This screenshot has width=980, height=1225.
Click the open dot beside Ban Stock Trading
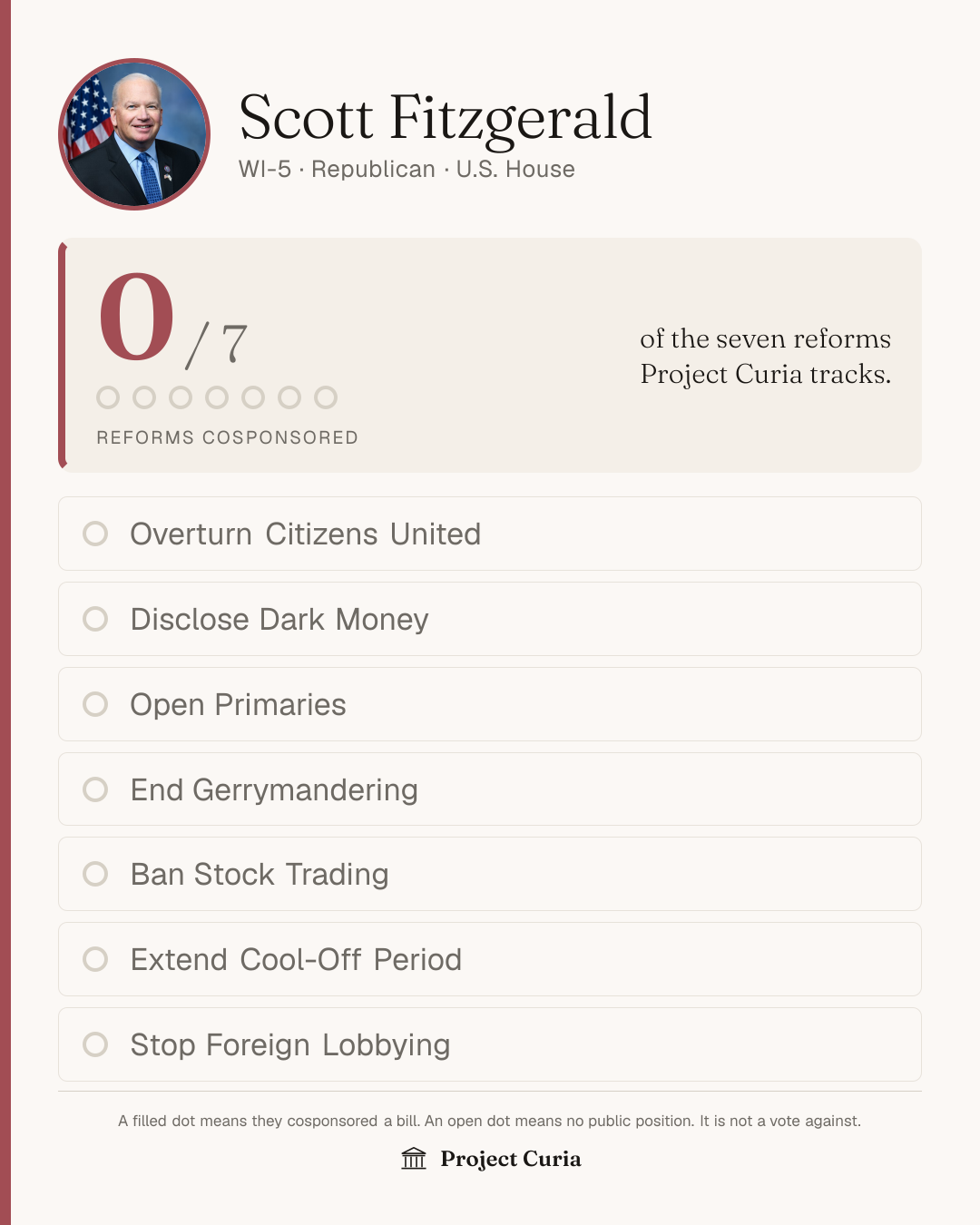coord(95,874)
